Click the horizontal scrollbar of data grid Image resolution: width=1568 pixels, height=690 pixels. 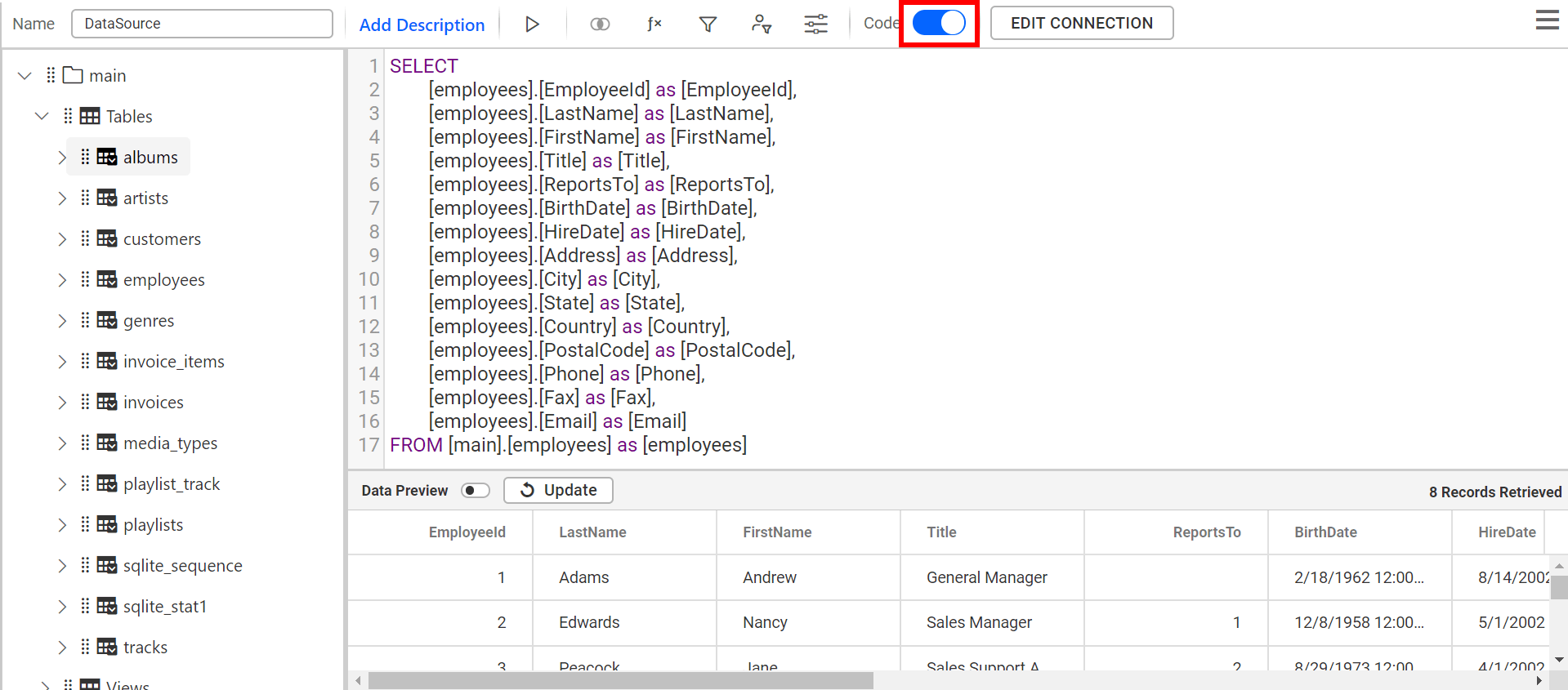pyautogui.click(x=621, y=680)
